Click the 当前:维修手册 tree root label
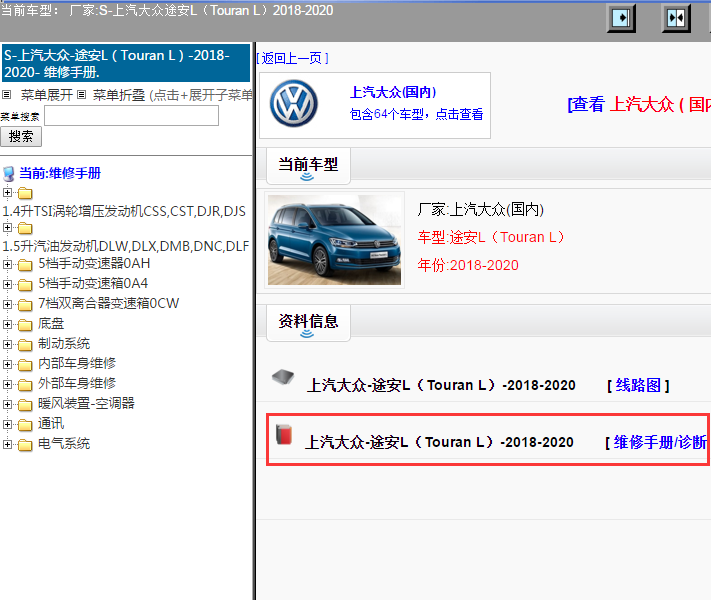 click(60, 173)
